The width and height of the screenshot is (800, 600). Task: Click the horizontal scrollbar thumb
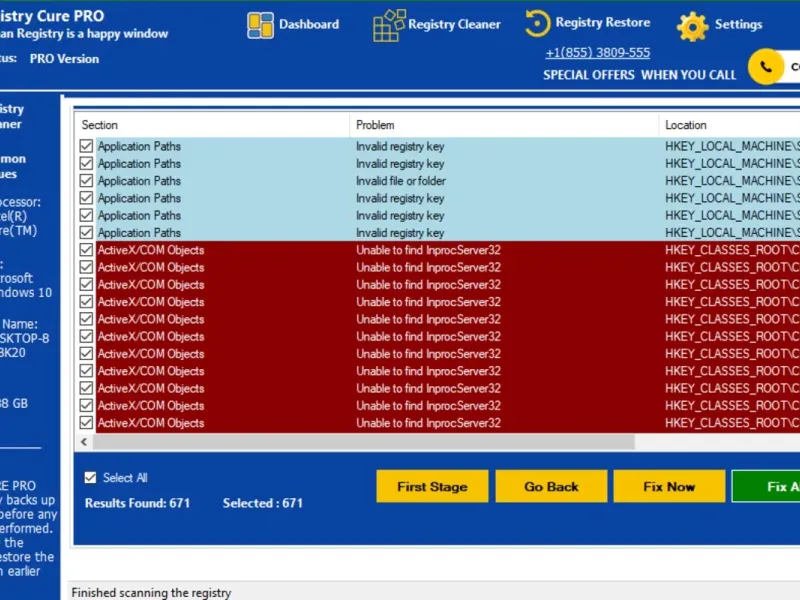(364, 442)
